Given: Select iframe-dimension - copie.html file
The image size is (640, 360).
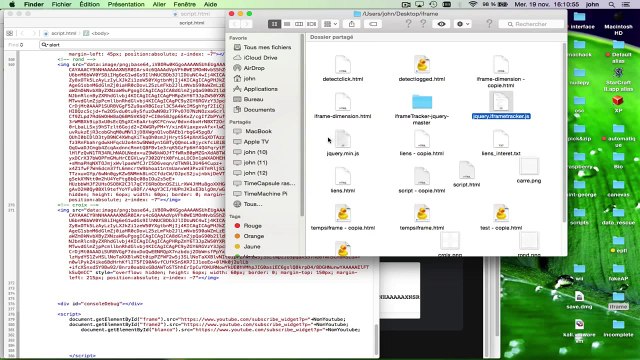Looking at the screenshot, I should click(x=501, y=71).
